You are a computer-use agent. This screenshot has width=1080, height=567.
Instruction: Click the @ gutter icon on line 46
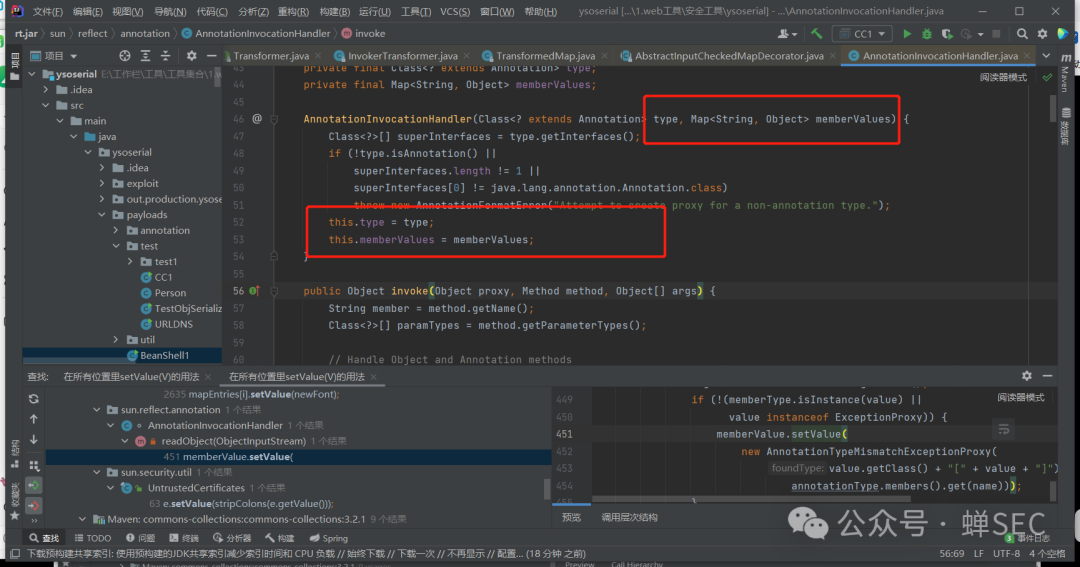pyautogui.click(x=257, y=118)
